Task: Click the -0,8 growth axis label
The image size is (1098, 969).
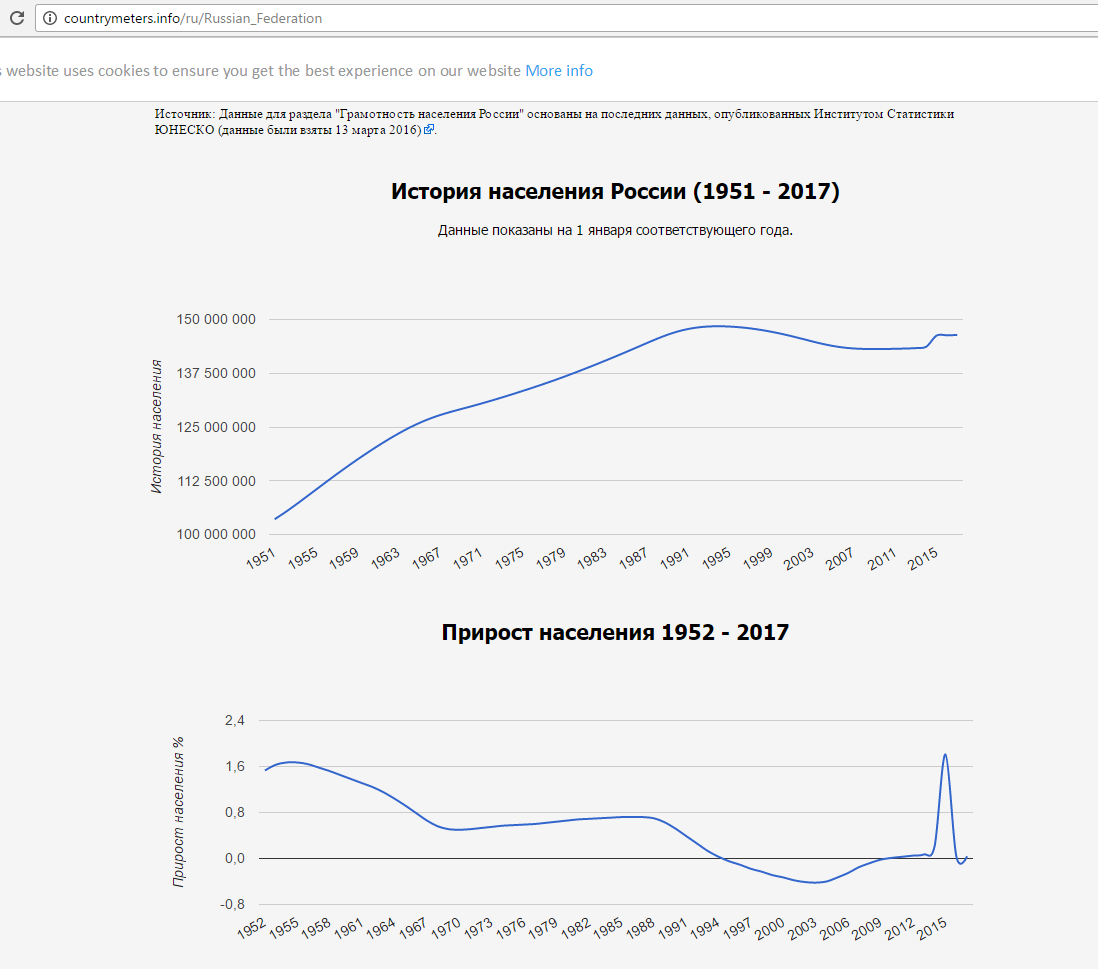Action: (x=232, y=905)
